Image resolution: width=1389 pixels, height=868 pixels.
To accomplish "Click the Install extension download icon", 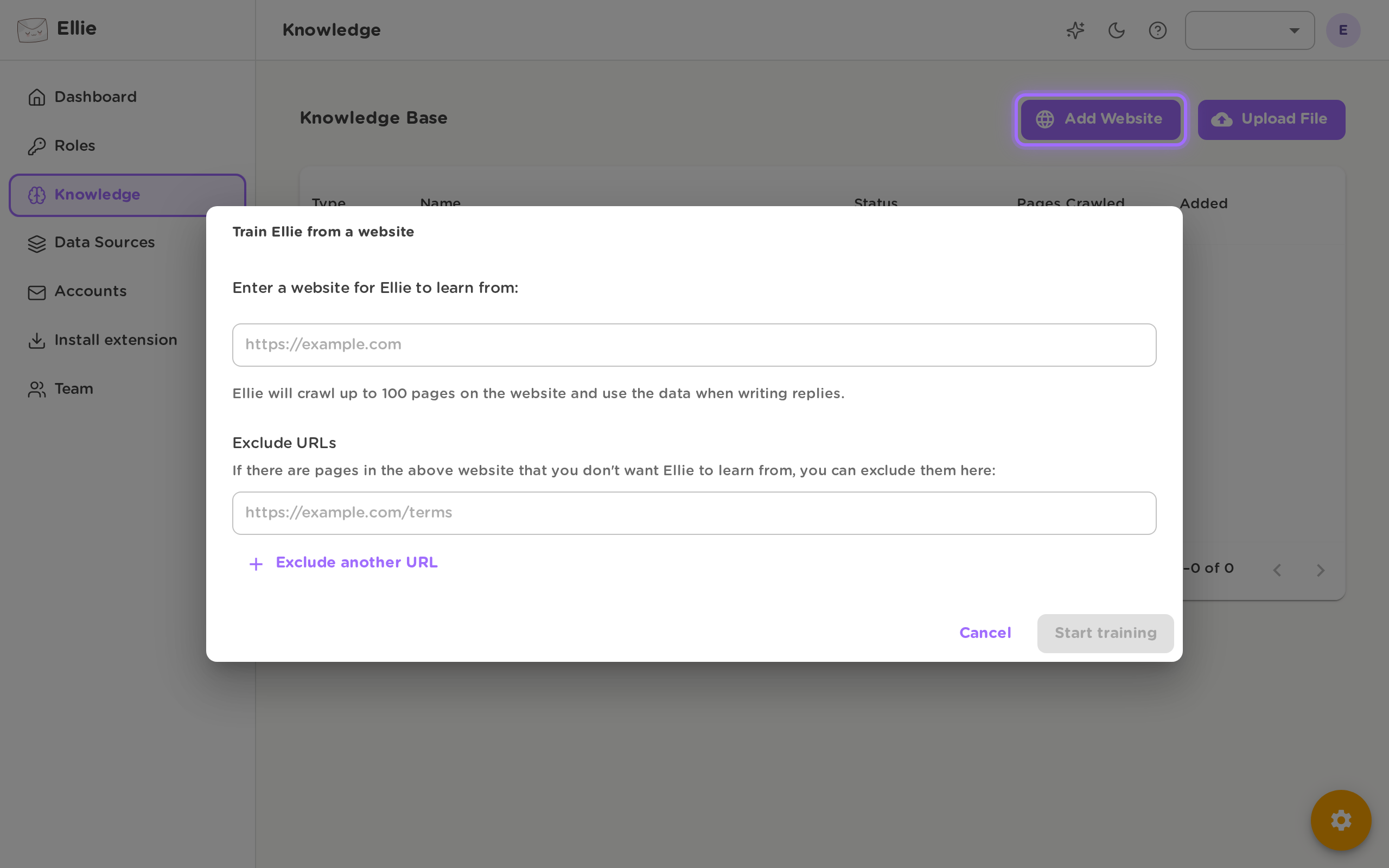I will (37, 341).
